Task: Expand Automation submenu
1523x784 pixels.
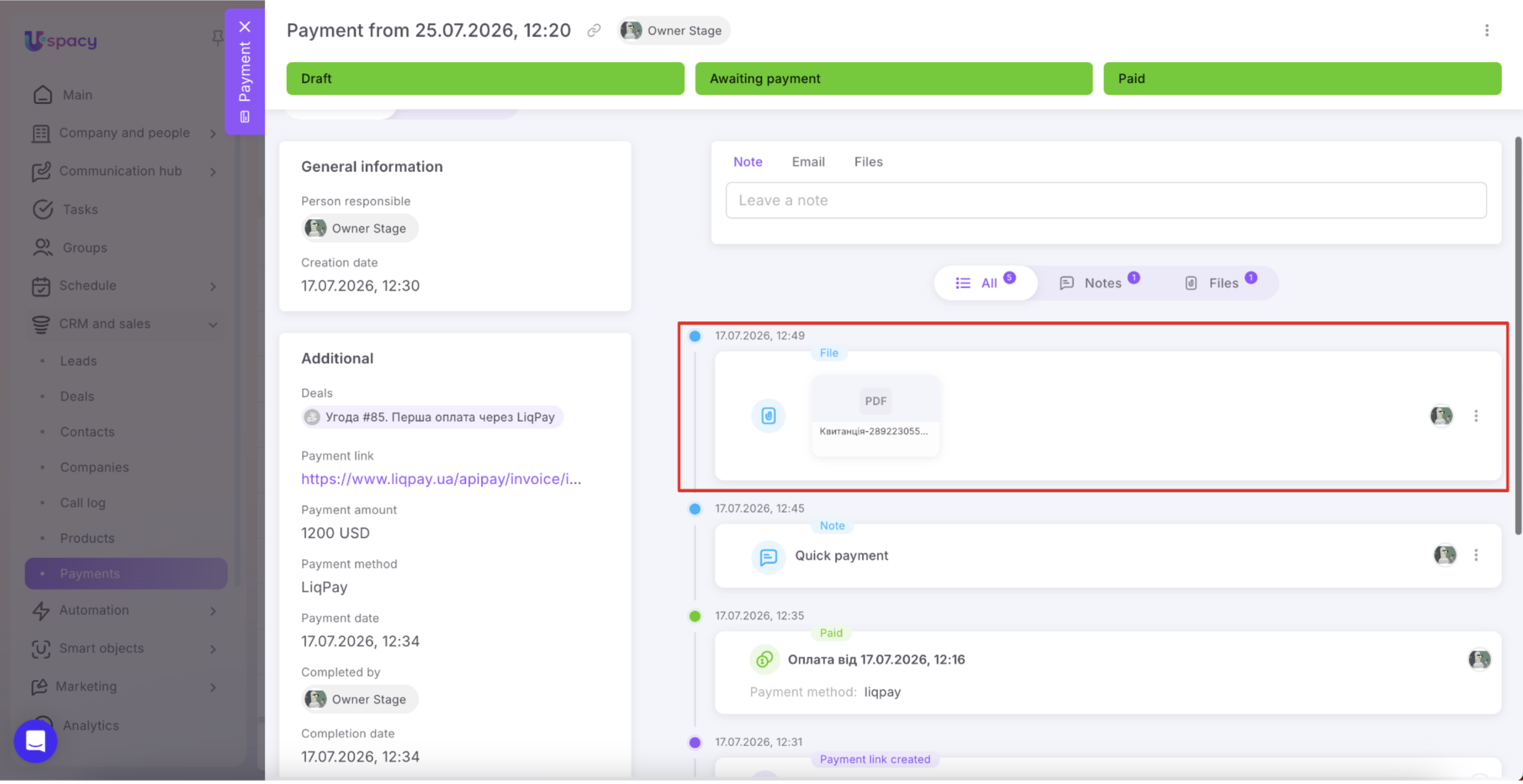Action: [213, 611]
